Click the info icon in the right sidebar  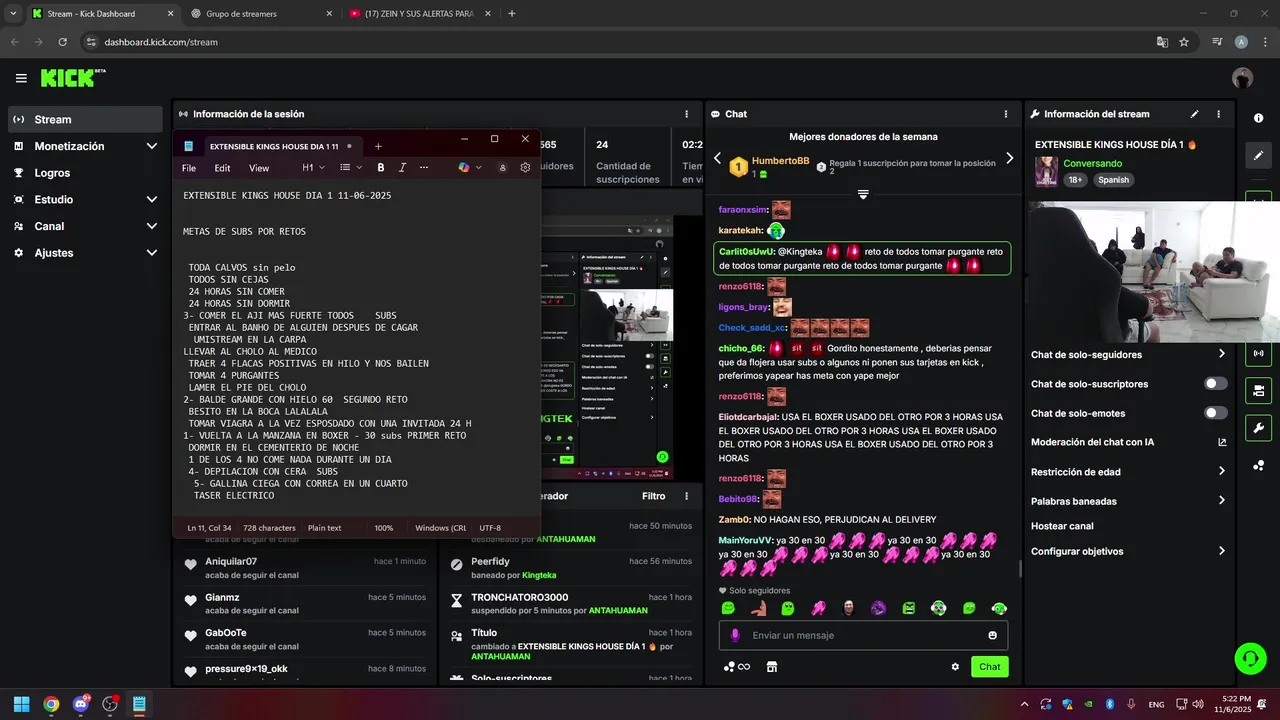(1258, 118)
